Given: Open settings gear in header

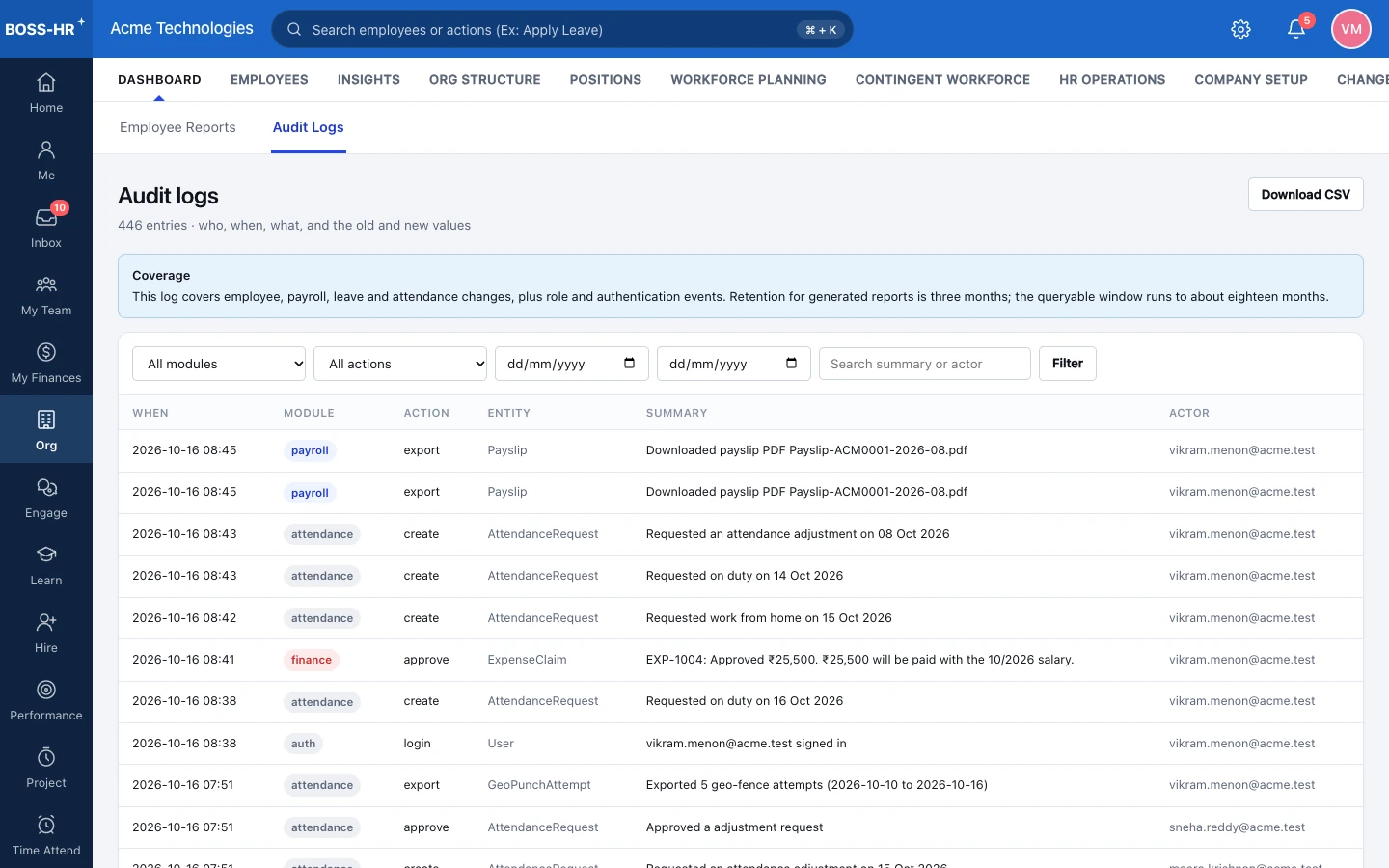Looking at the screenshot, I should pos(1241,29).
